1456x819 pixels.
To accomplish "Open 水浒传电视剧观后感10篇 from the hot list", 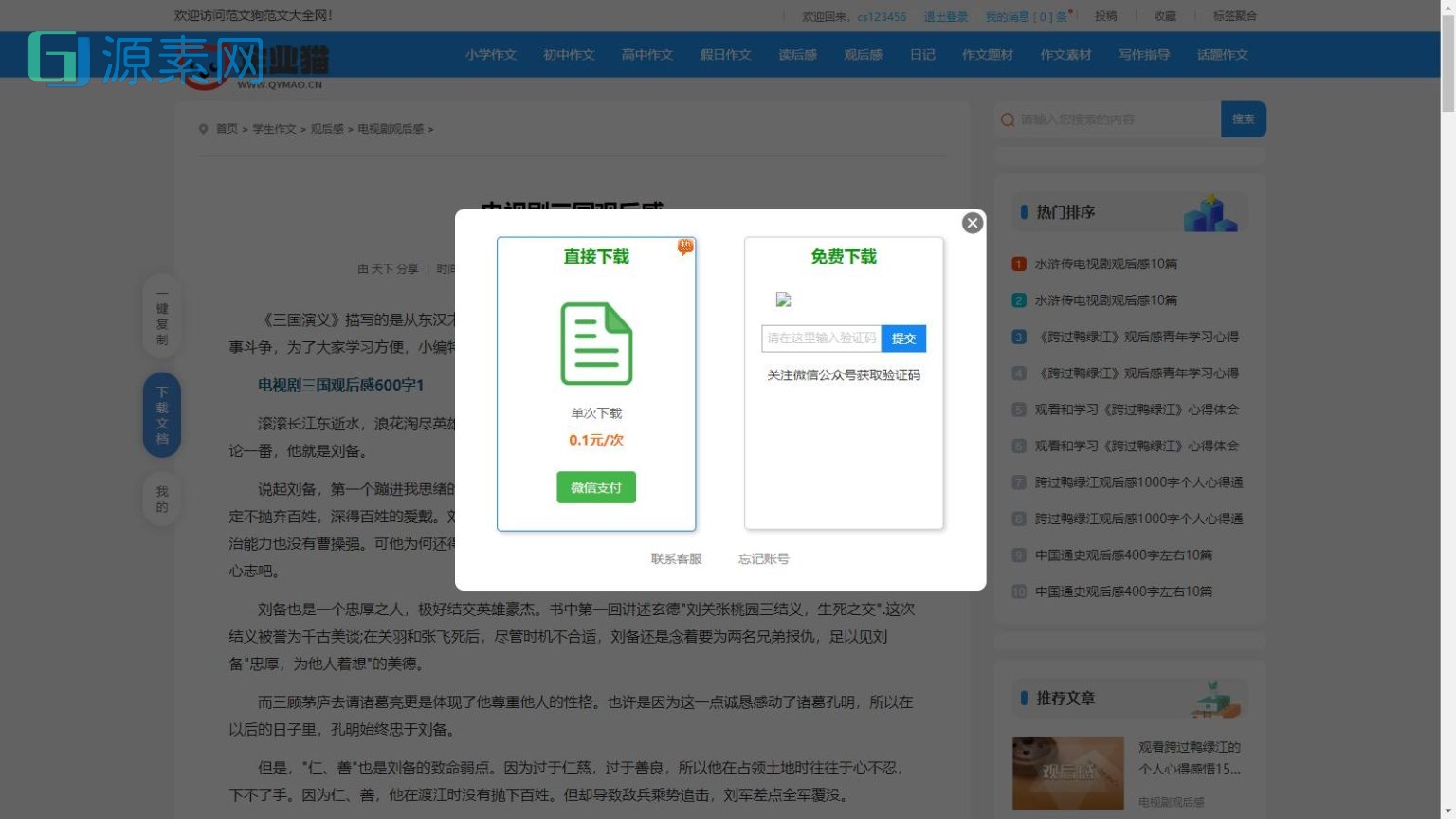I will point(1107,264).
